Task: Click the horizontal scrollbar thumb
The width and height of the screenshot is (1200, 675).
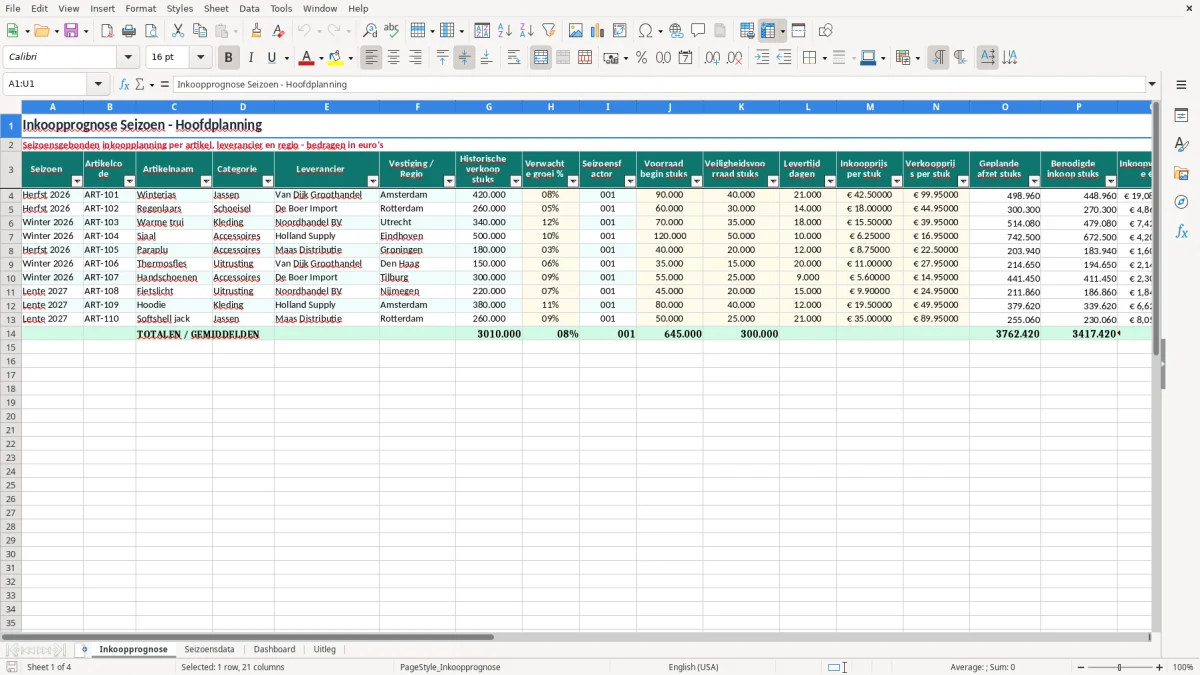Action: pyautogui.click(x=248, y=637)
